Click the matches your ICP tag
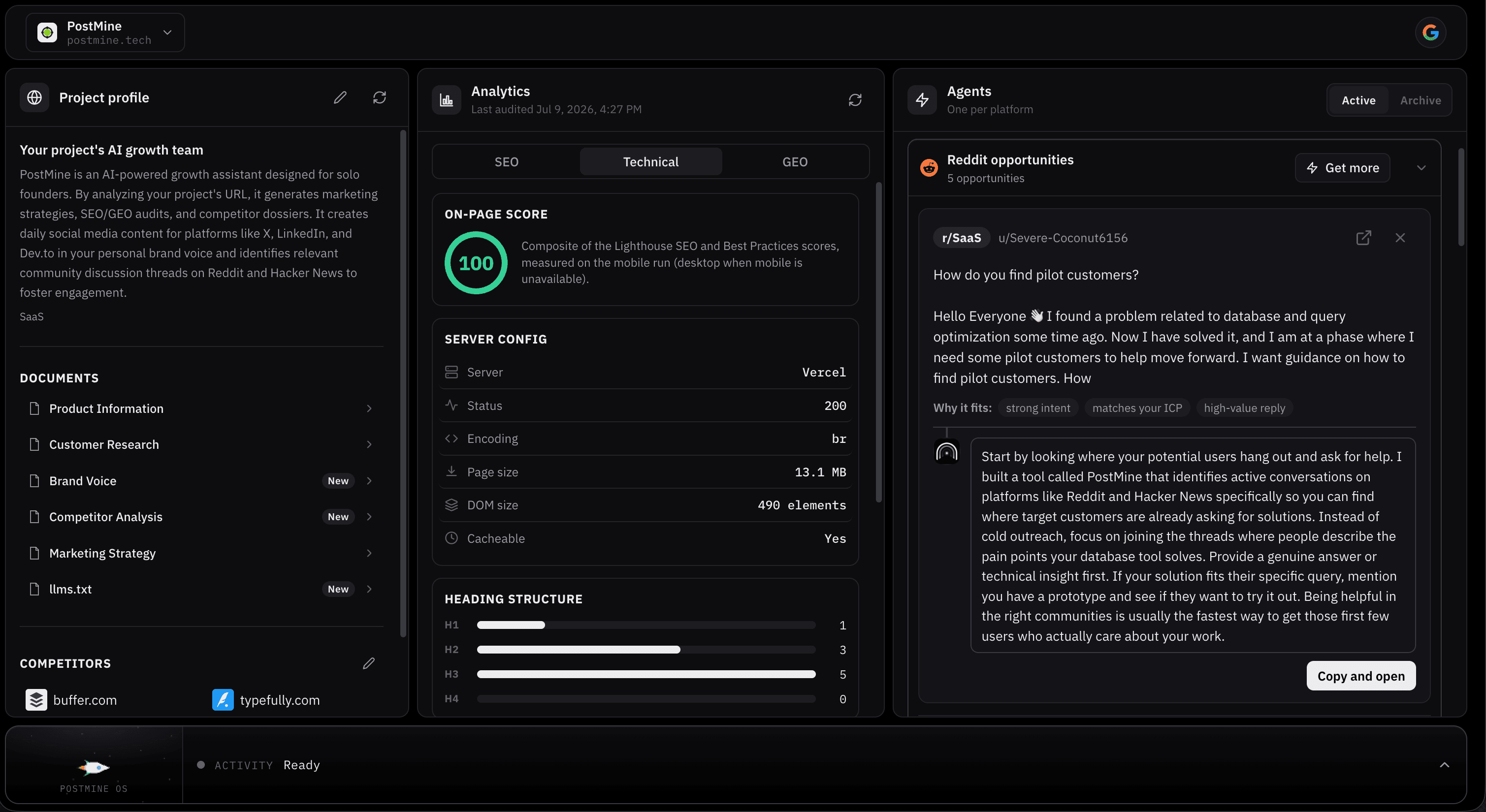Image resolution: width=1486 pixels, height=812 pixels. click(x=1136, y=408)
